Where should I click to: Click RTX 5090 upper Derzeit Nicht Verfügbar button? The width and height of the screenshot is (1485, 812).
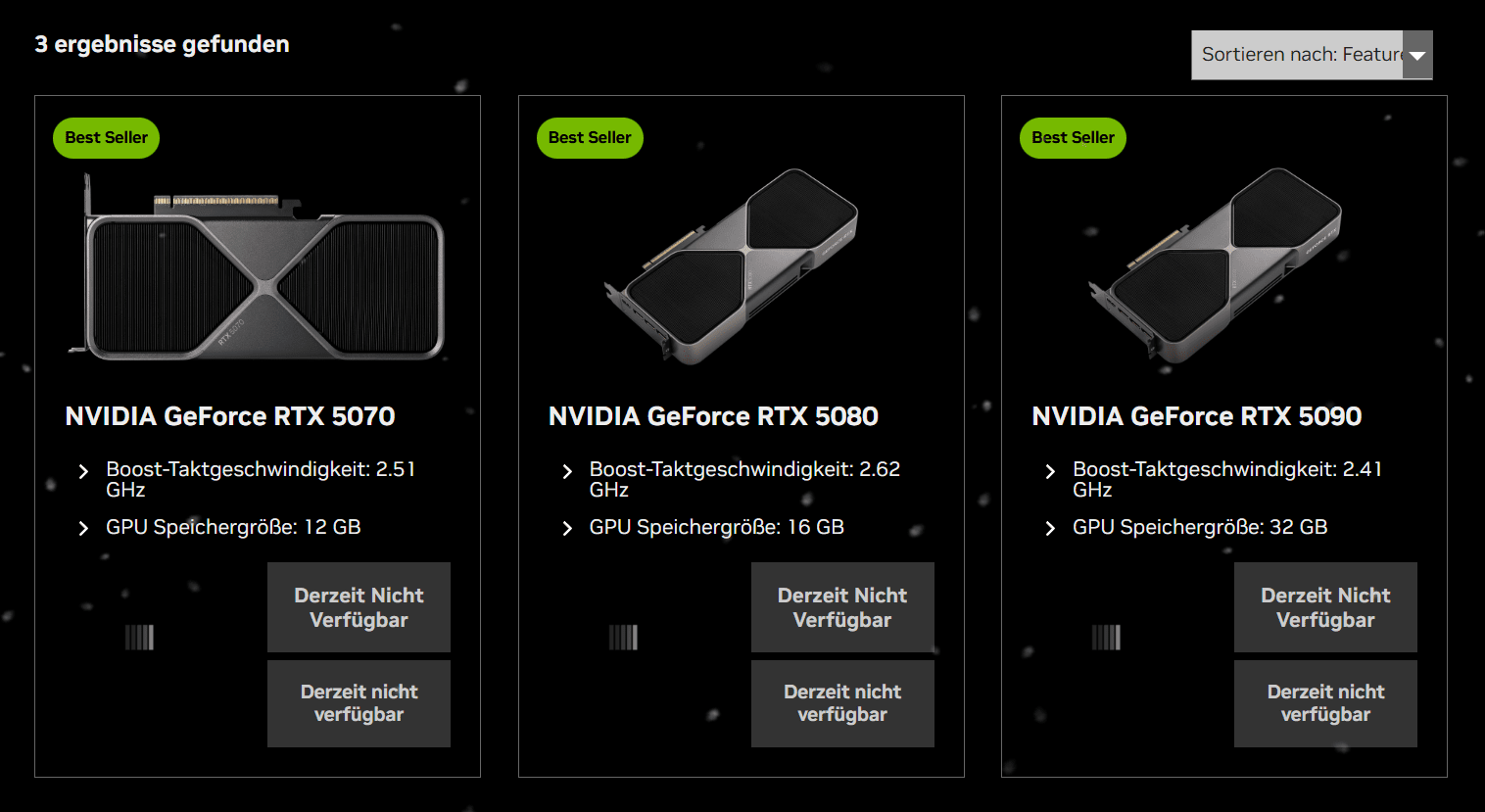point(1325,607)
